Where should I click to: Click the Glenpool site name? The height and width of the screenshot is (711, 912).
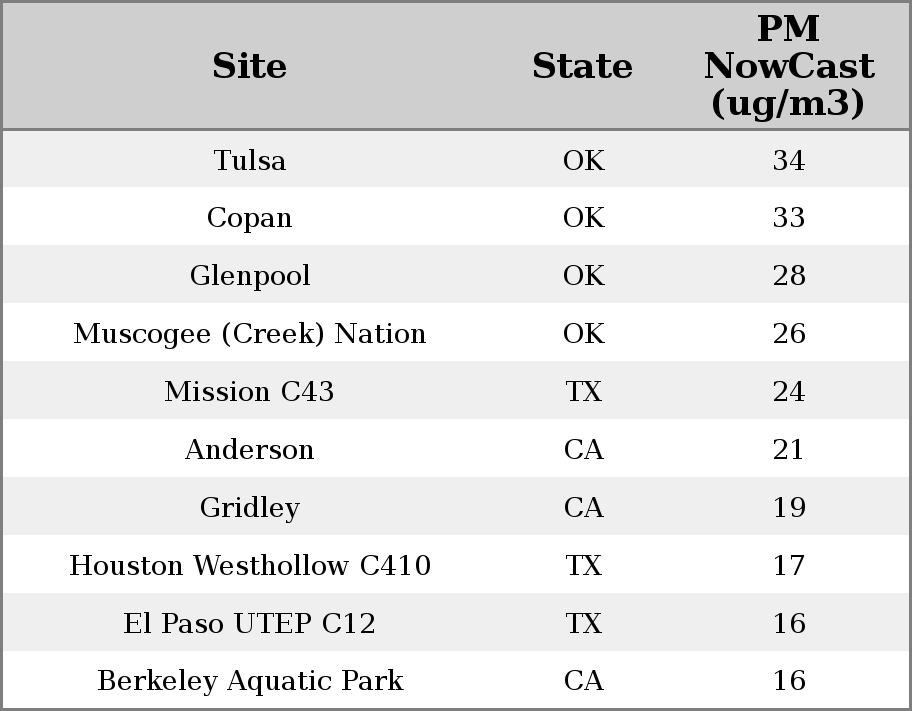[249, 276]
